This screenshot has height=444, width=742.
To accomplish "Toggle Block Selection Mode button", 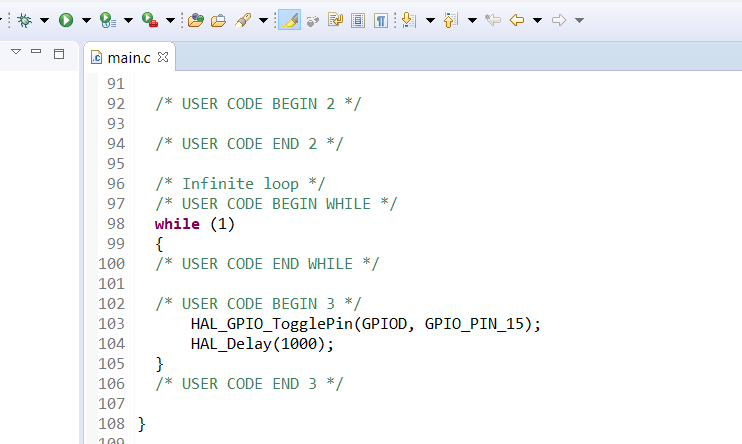I will point(358,19).
